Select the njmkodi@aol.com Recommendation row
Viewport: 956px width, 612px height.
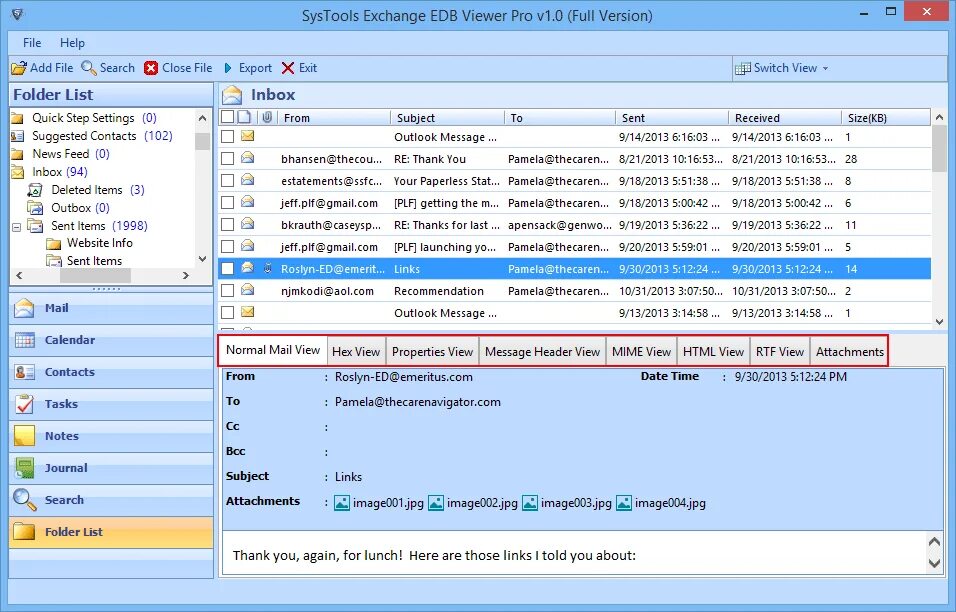574,291
